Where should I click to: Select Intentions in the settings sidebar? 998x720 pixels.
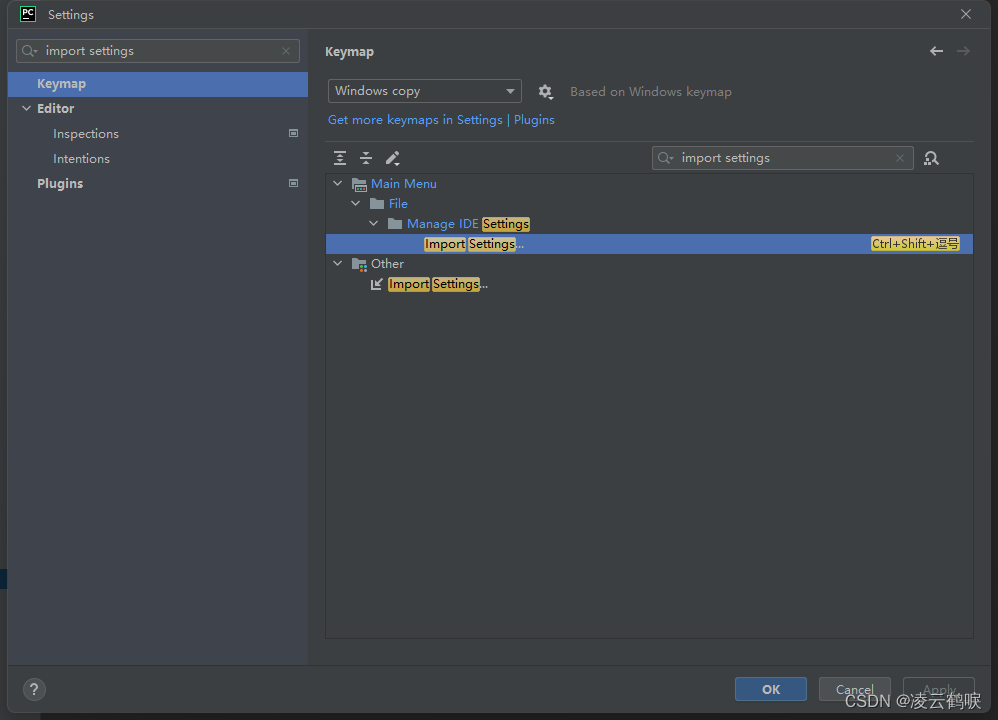point(81,158)
